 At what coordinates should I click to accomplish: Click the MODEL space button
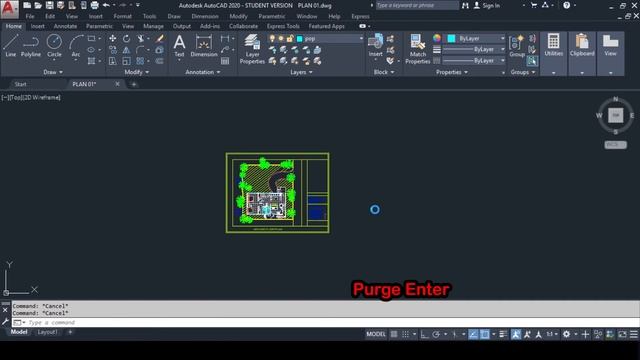(376, 334)
